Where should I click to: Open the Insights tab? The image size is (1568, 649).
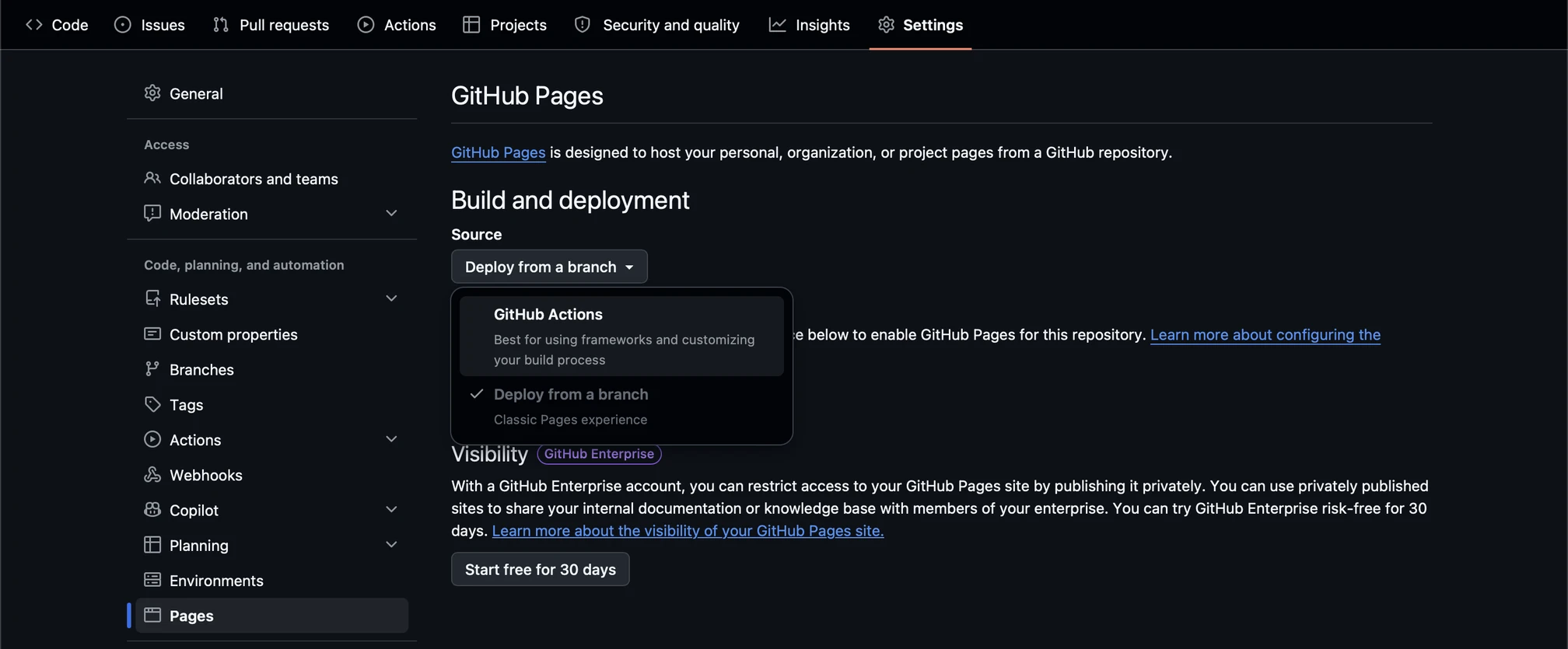[x=810, y=25]
